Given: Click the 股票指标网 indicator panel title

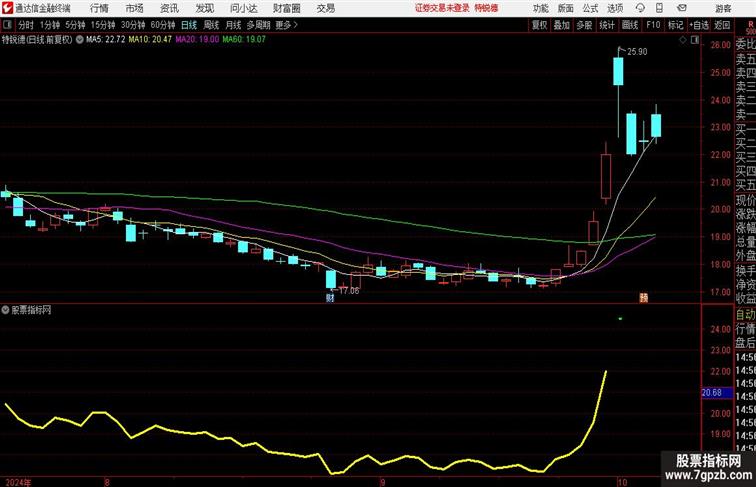Looking at the screenshot, I should 31,310.
